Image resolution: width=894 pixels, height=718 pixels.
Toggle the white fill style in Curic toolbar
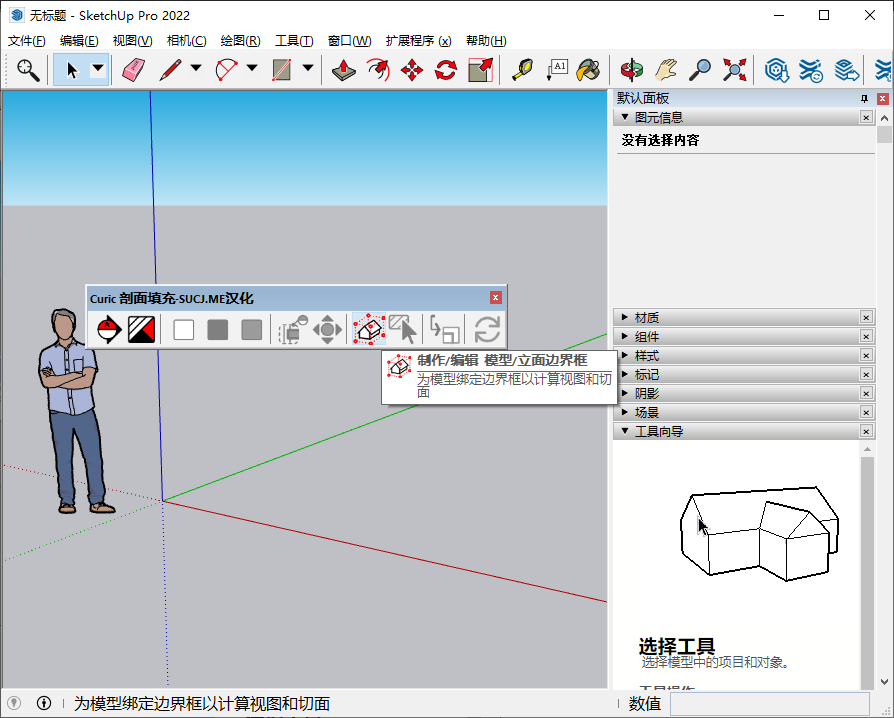[184, 329]
